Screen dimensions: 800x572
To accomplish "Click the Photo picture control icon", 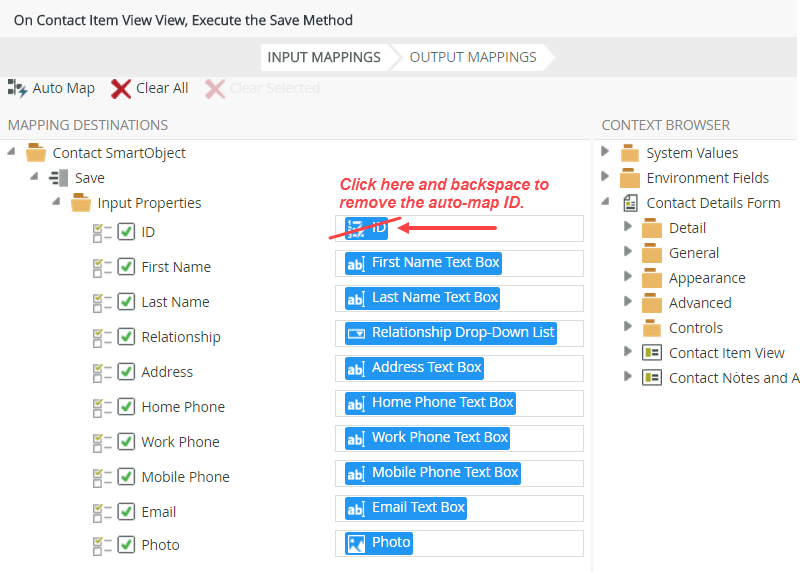I will (x=356, y=543).
